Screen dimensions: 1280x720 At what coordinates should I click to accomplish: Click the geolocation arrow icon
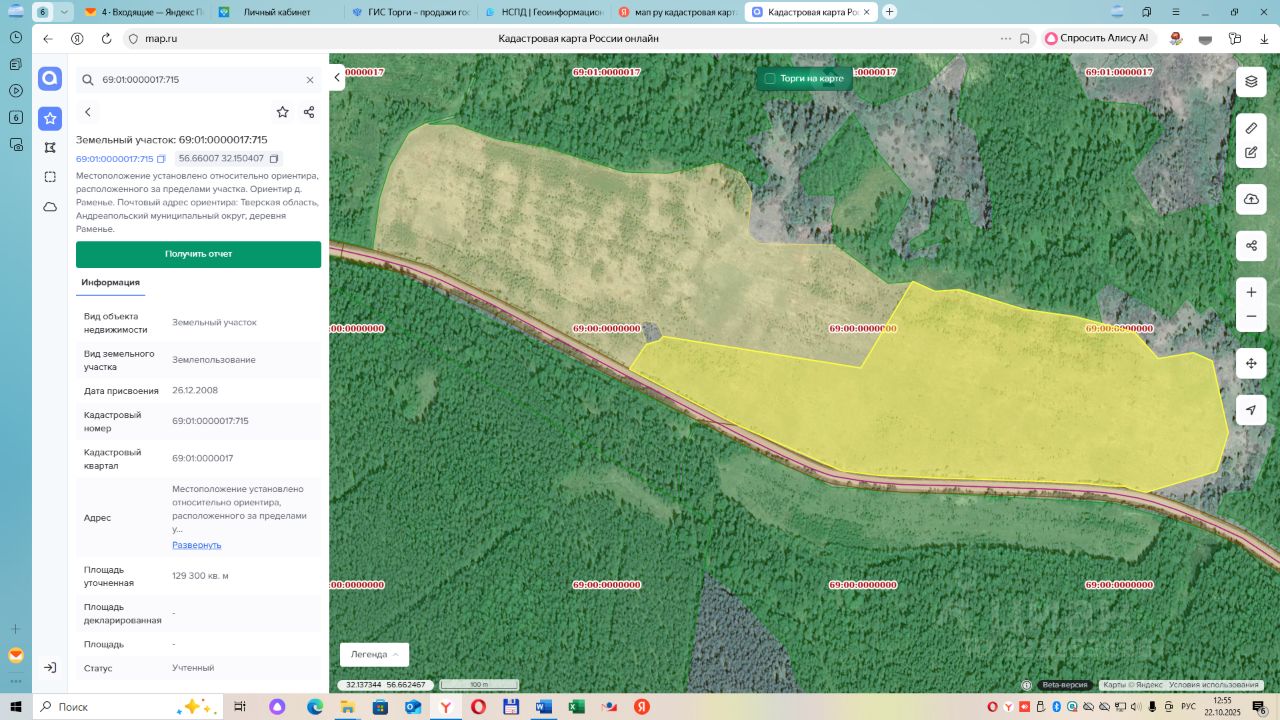coord(1251,410)
